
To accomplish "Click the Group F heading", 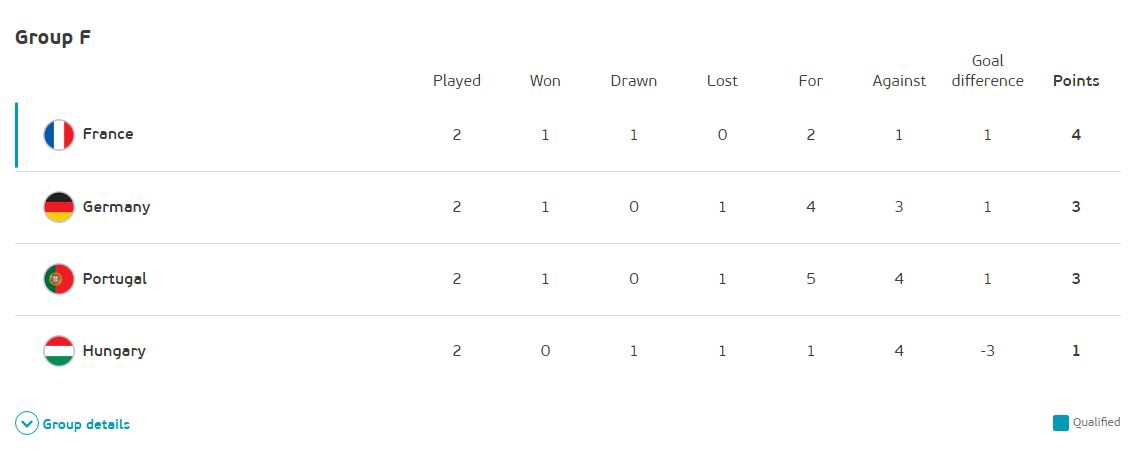I will click(53, 38).
